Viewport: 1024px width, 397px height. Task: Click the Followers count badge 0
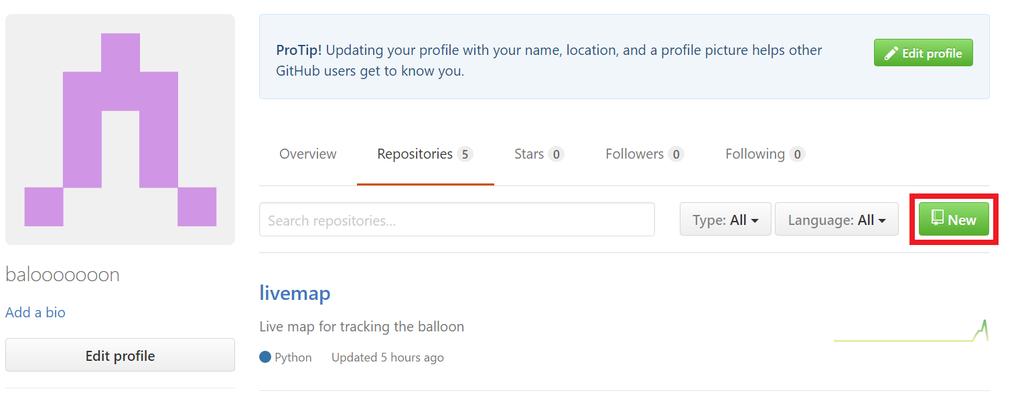pyautogui.click(x=676, y=154)
